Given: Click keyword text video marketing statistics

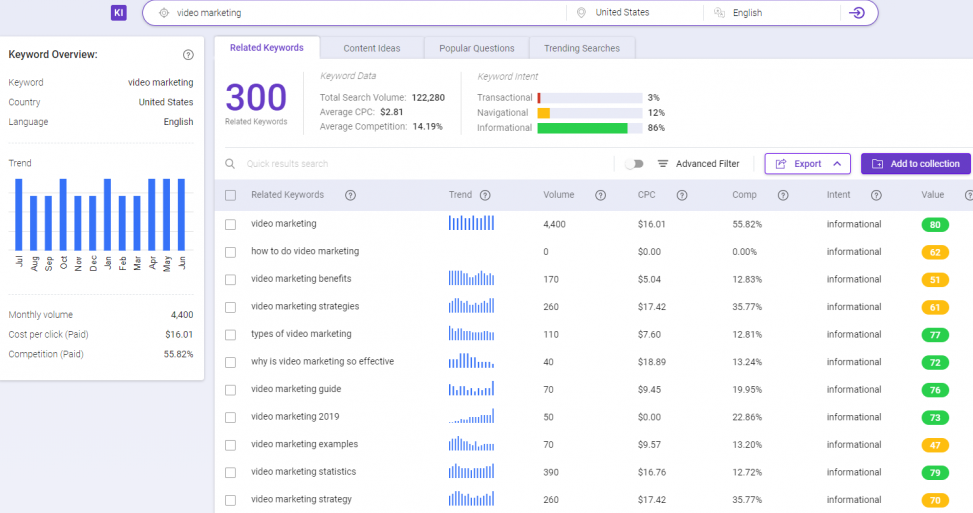Looking at the screenshot, I should 303,471.
